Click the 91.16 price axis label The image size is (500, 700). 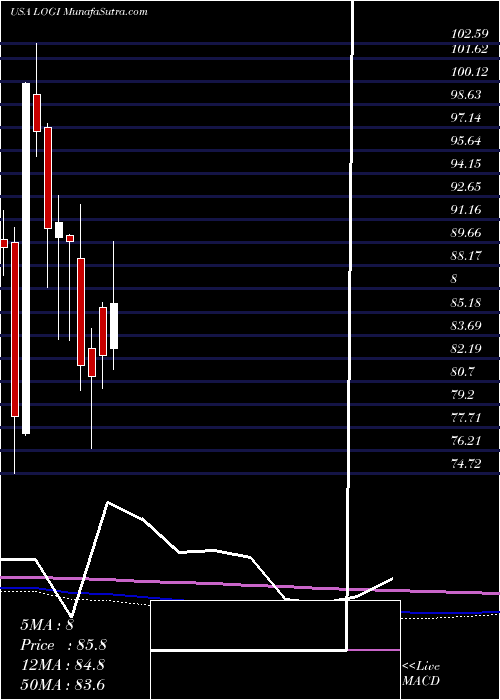(x=466, y=210)
